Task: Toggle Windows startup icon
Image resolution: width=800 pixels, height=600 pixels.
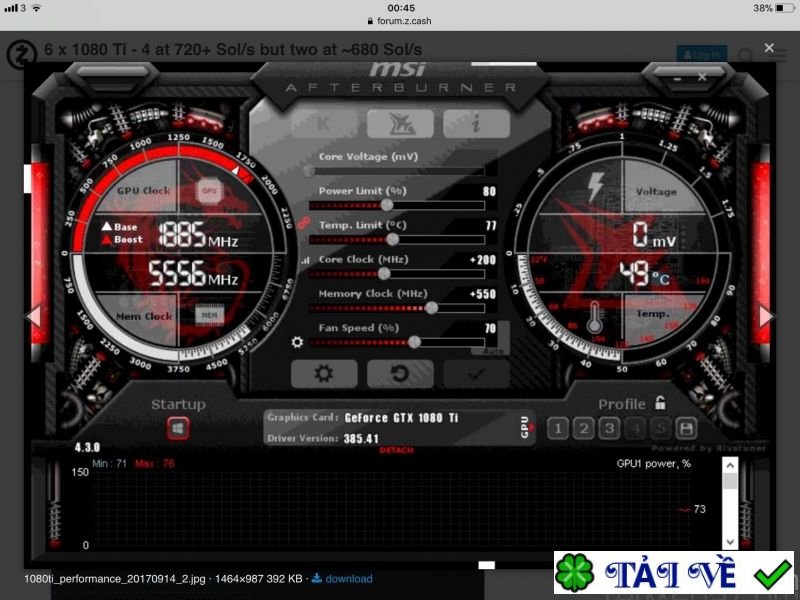Action: (178, 429)
